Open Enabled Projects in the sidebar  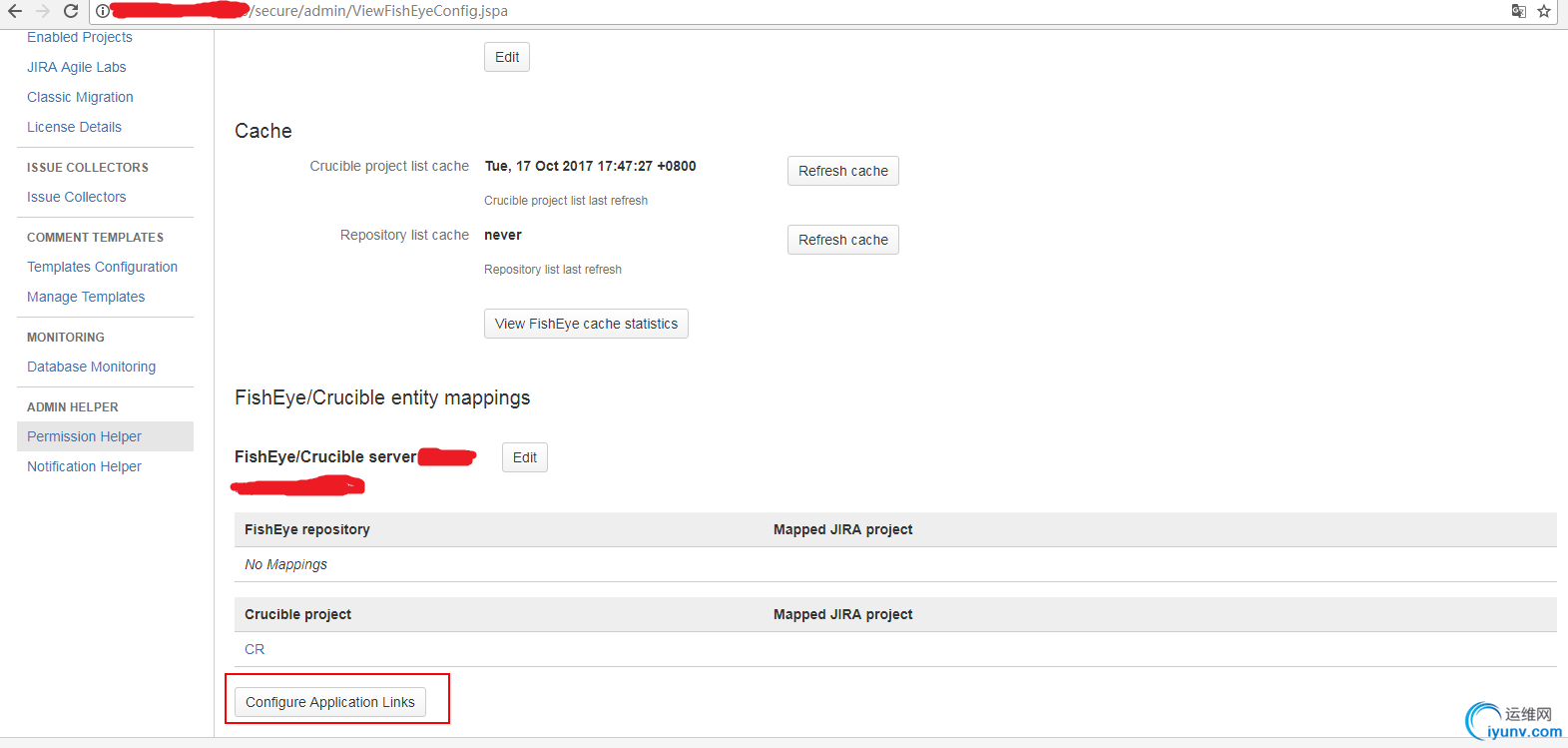(x=80, y=37)
